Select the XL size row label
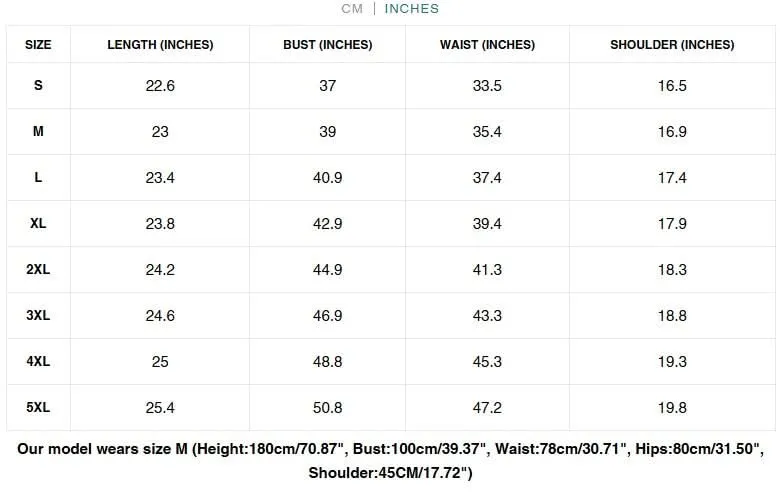Image resolution: width=784 pixels, height=503 pixels. pos(38,224)
